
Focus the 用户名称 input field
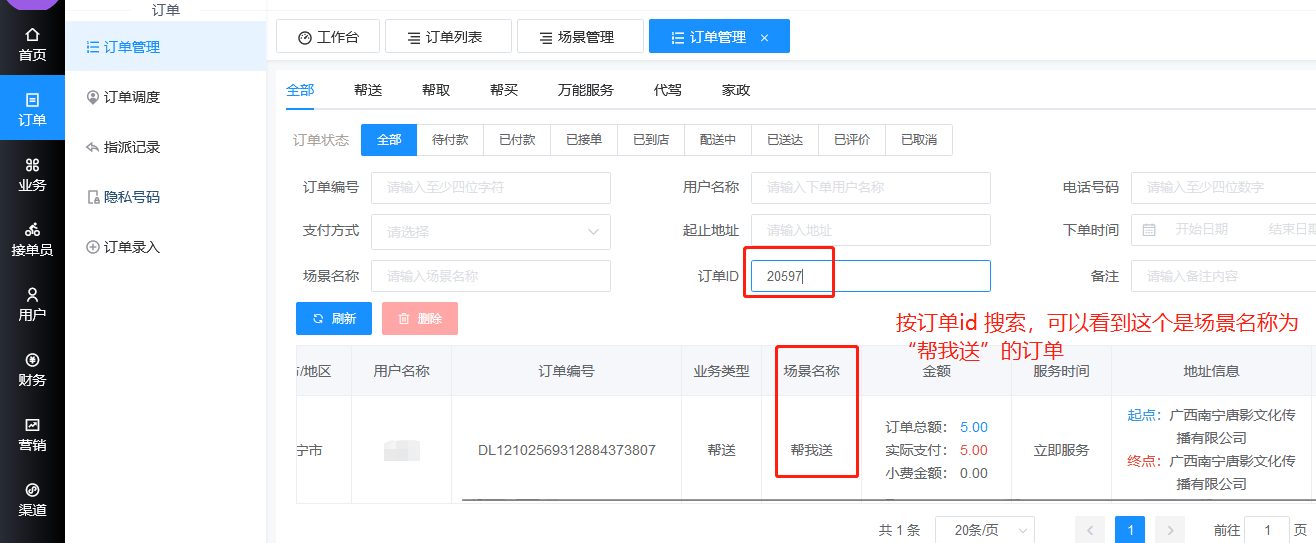click(x=871, y=187)
